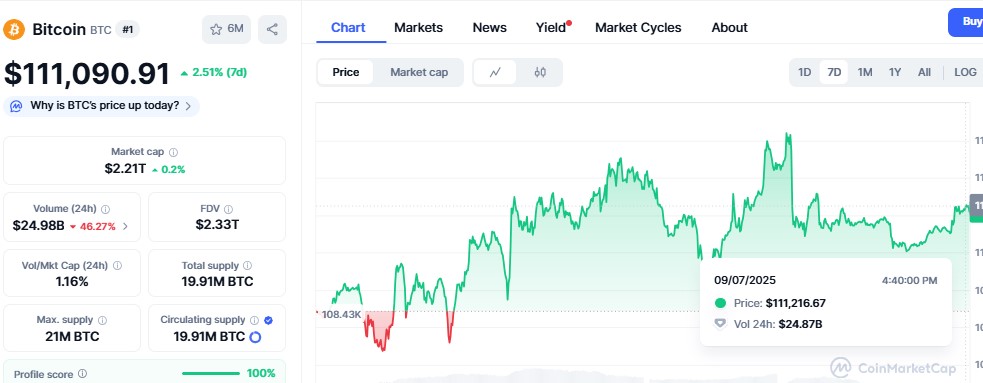Click Total supply info icon
Viewport: 983px width, 383px height.
[x=248, y=266]
